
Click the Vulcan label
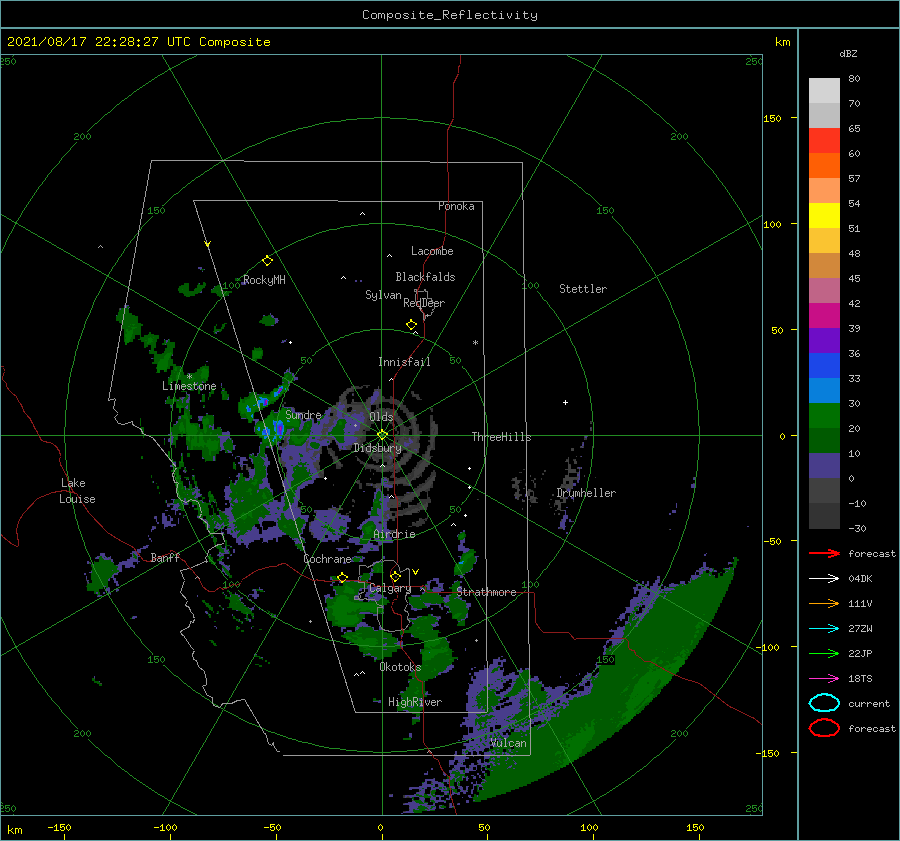tap(508, 743)
